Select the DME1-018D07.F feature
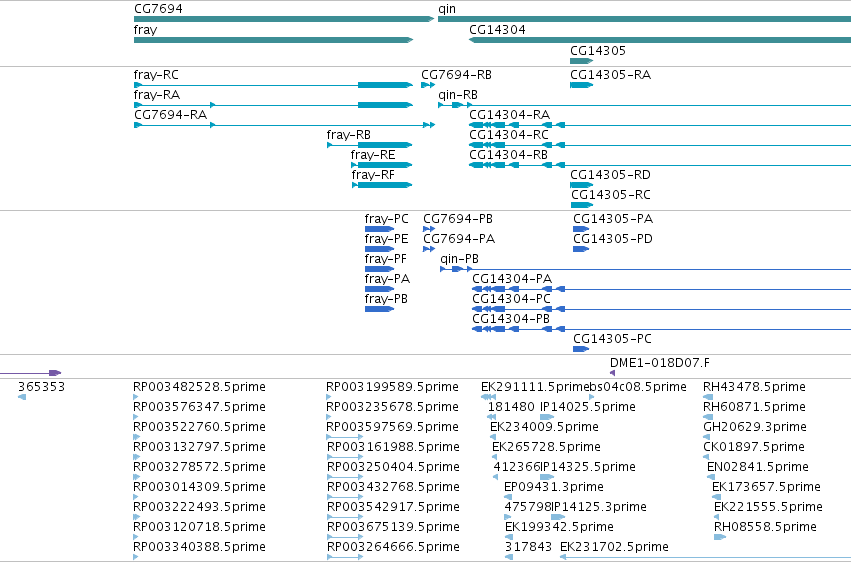The height and width of the screenshot is (562, 851). (x=660, y=363)
